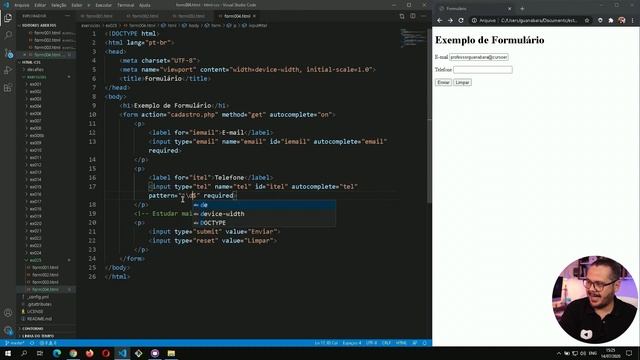The width and height of the screenshot is (640, 360).
Task: Open the Windows Start menu
Action: tap(8, 353)
